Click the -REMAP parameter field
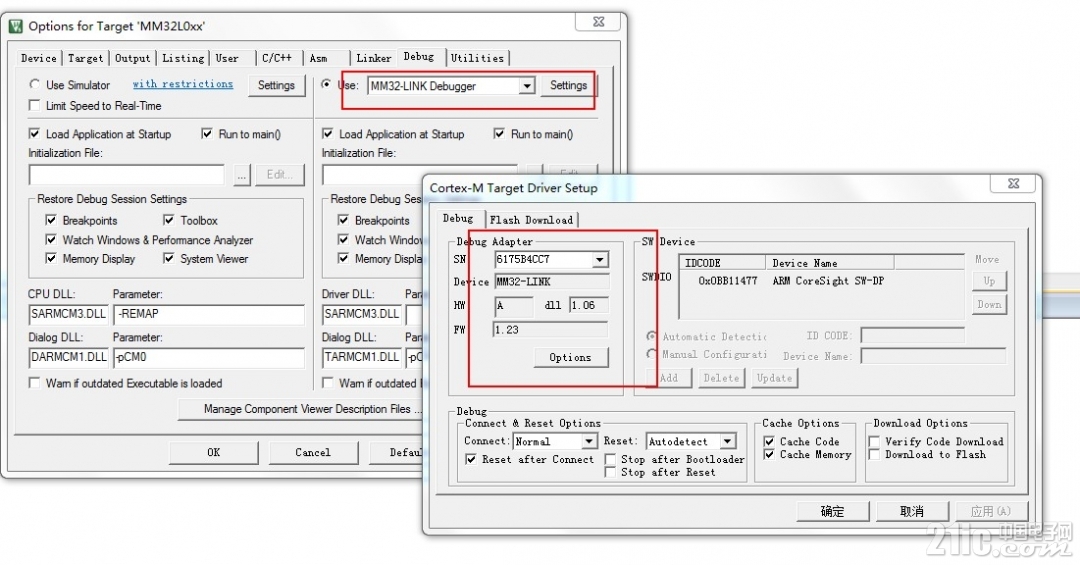Screen dimensions: 1080x565 [209, 314]
